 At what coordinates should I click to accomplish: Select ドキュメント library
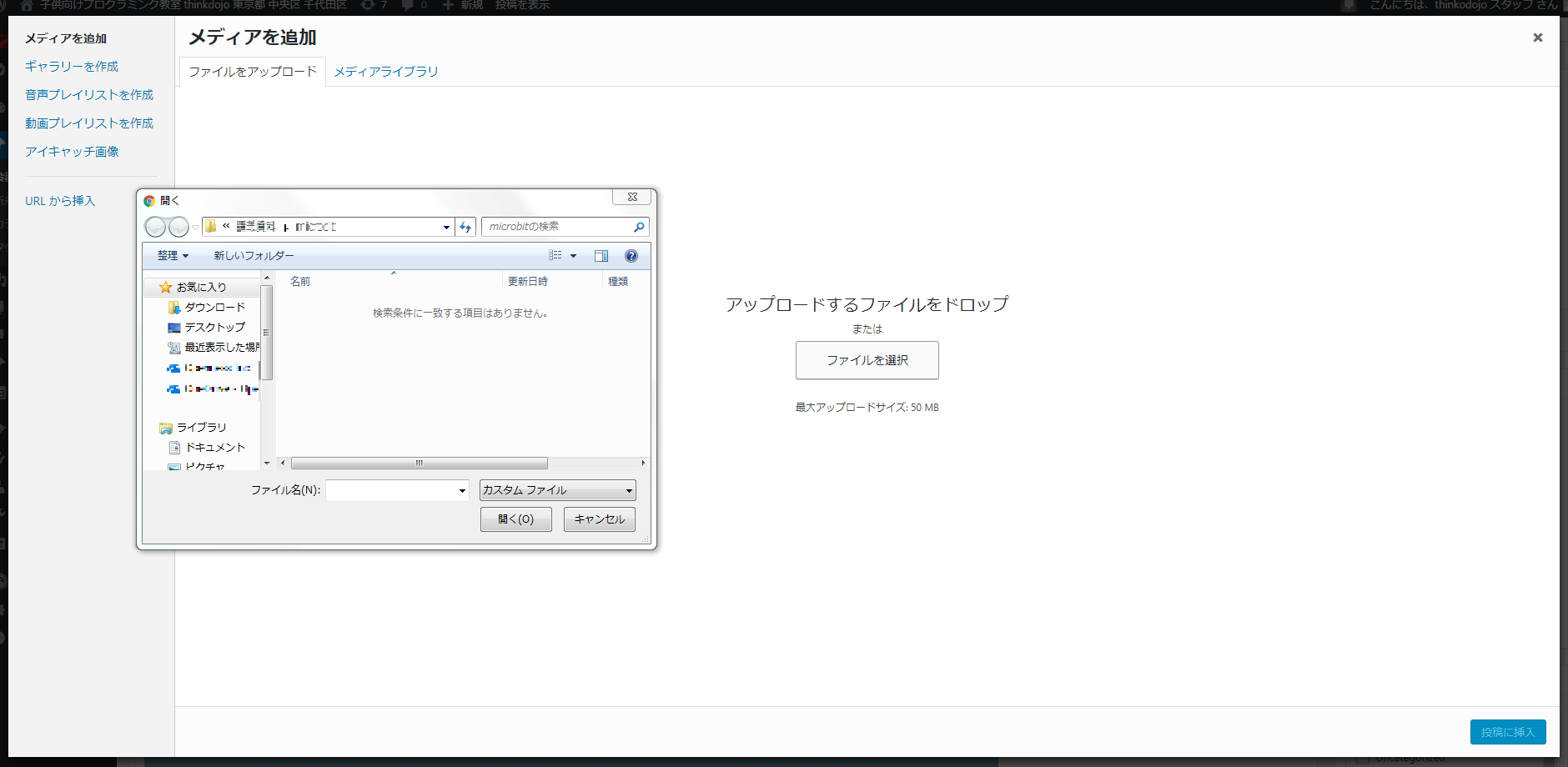coord(214,448)
